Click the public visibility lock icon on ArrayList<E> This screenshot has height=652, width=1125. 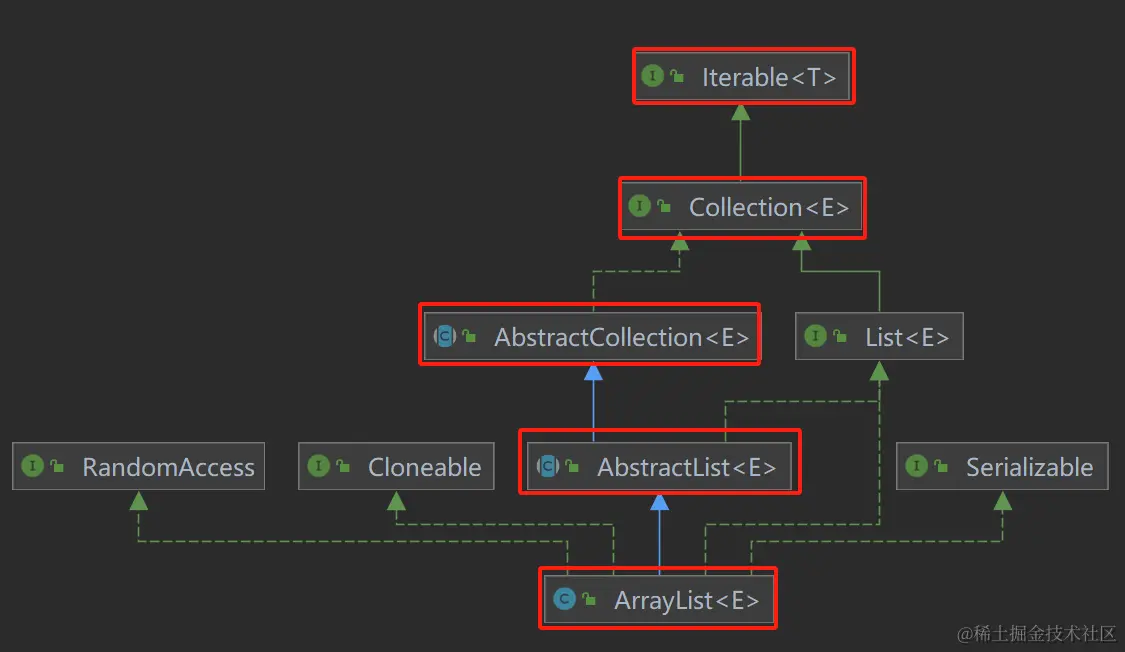pyautogui.click(x=589, y=599)
